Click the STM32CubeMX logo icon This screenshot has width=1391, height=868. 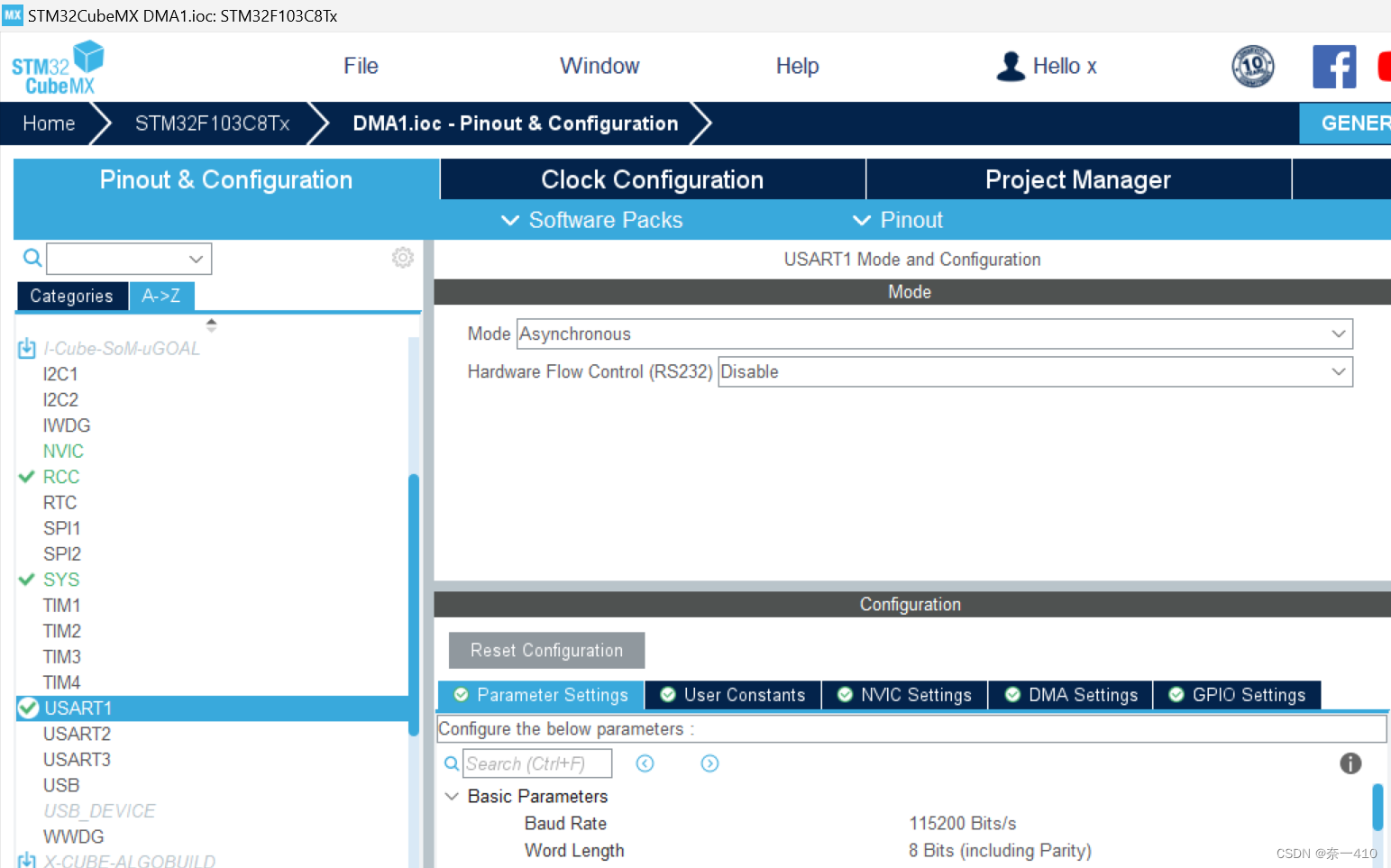click(x=58, y=68)
